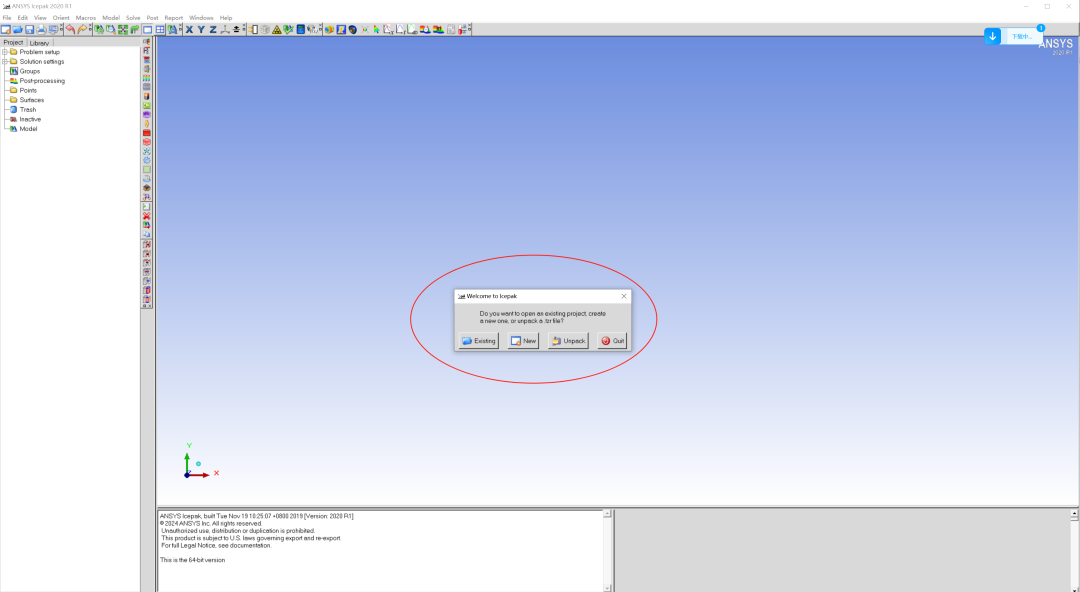Open the View menu
This screenshot has width=1080, height=592.
(41, 18)
